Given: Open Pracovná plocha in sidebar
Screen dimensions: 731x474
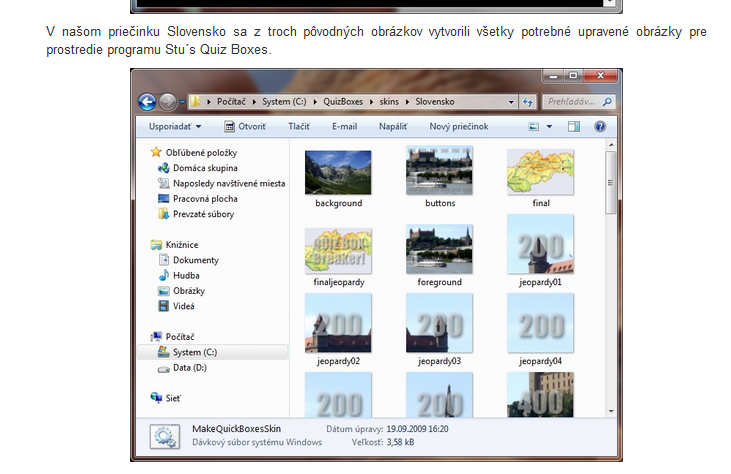Looking at the screenshot, I should coord(198,199).
